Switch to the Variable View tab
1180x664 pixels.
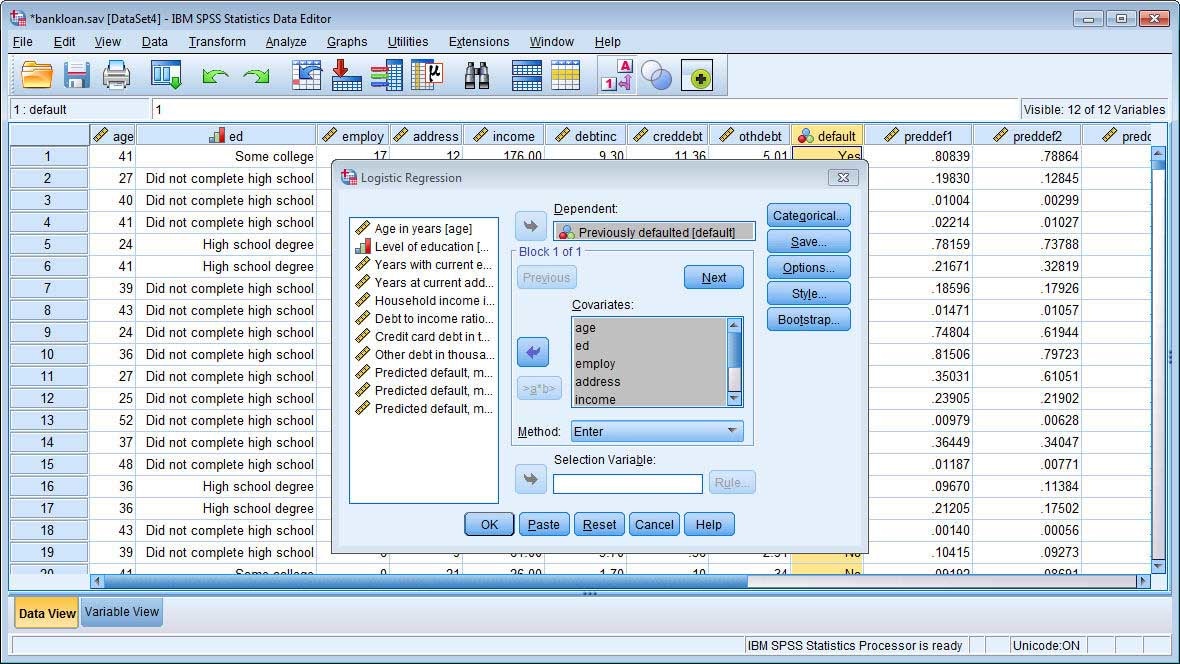(x=121, y=612)
